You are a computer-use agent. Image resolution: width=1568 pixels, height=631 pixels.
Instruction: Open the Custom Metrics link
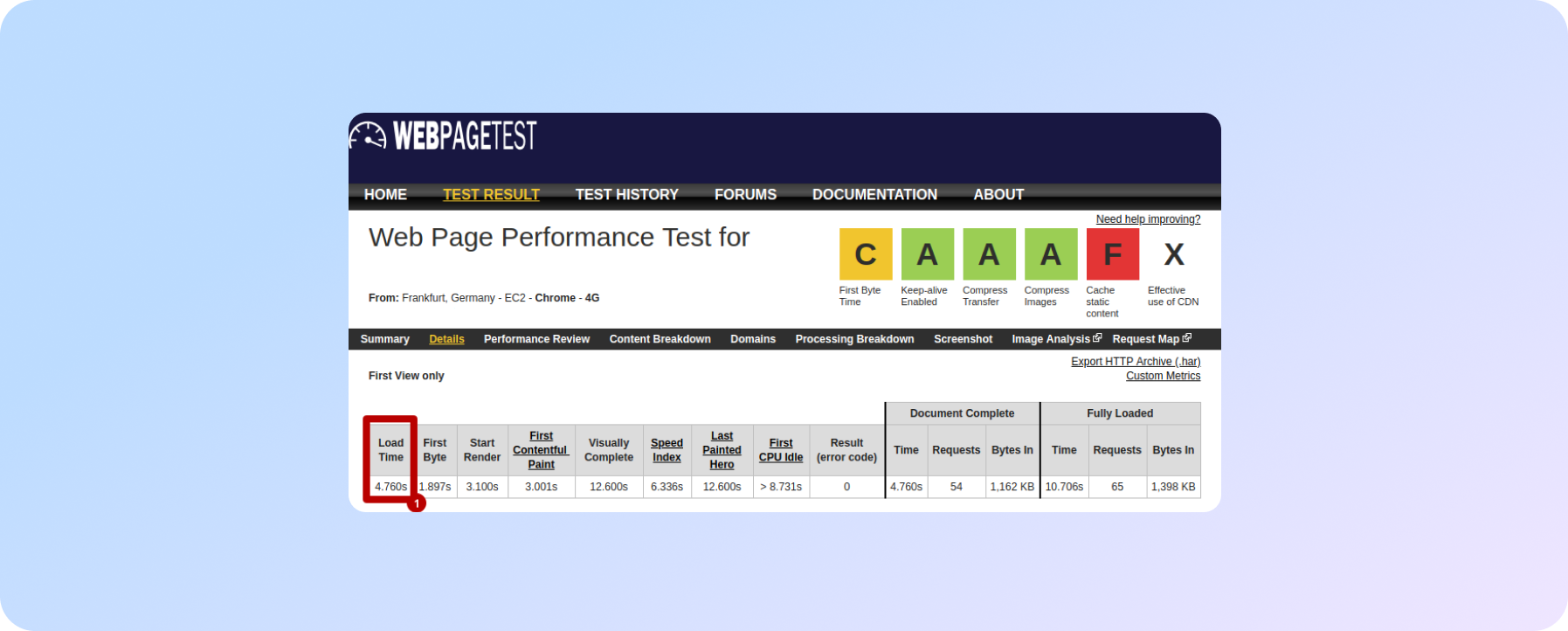tap(1163, 376)
